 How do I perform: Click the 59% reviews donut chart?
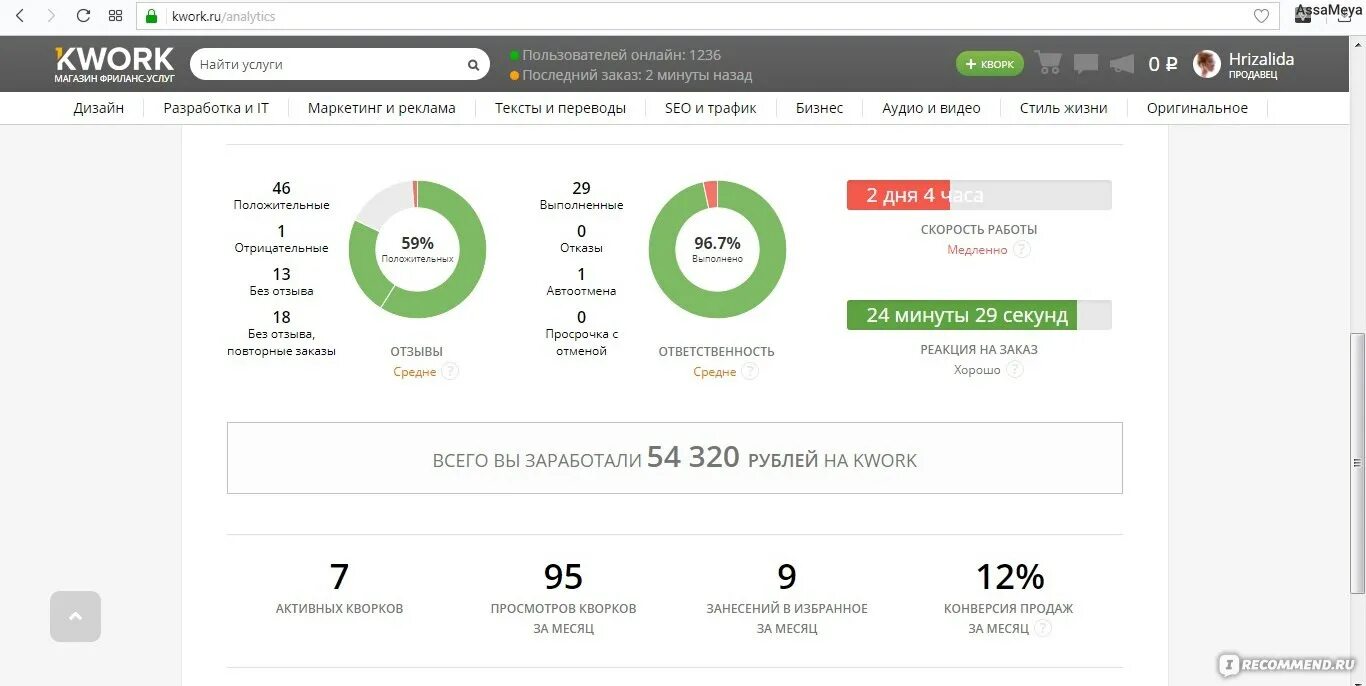417,250
